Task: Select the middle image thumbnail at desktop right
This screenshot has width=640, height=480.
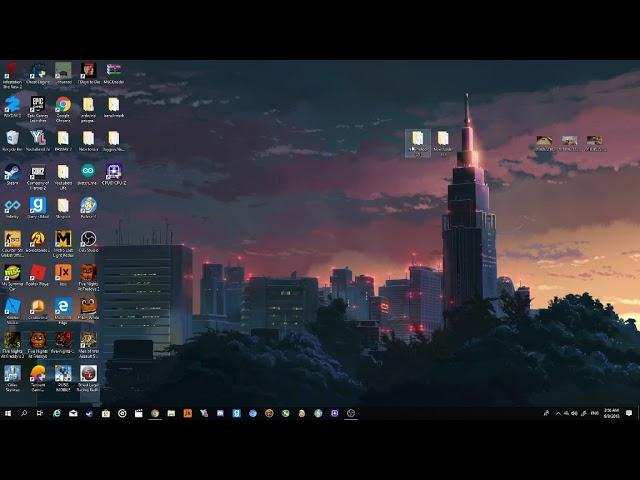Action: (569, 143)
